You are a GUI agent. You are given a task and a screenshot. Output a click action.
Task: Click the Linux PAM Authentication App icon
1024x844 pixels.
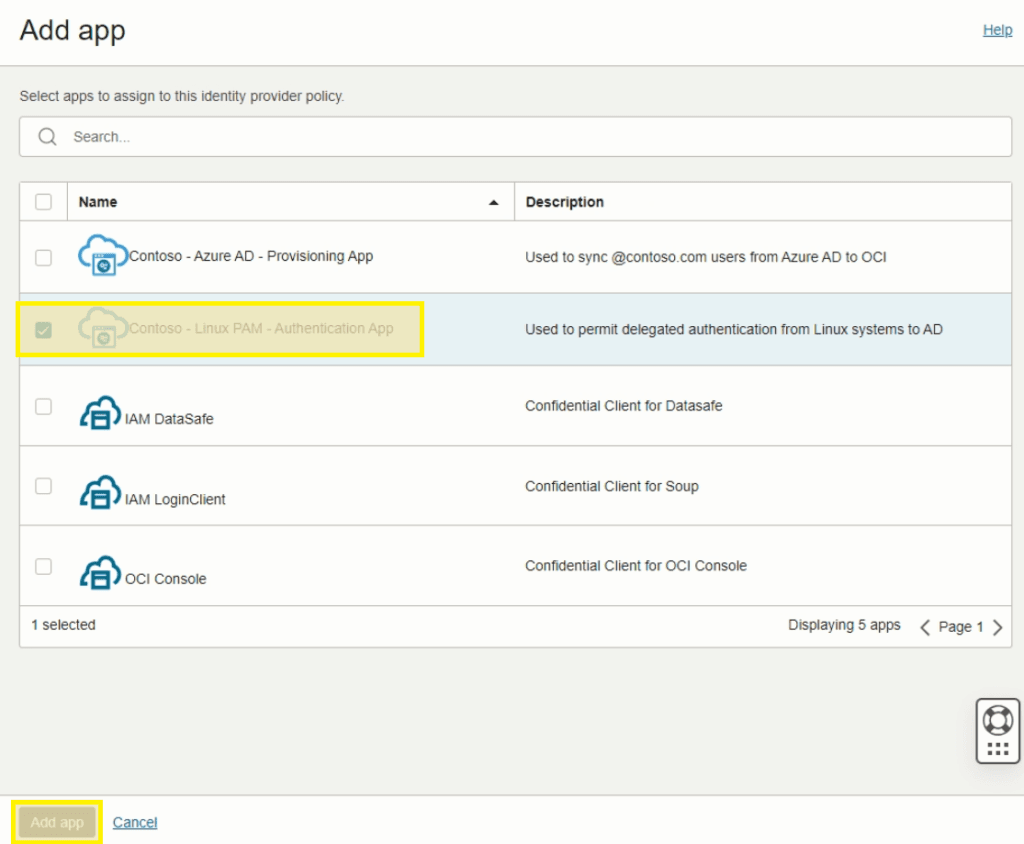click(102, 329)
